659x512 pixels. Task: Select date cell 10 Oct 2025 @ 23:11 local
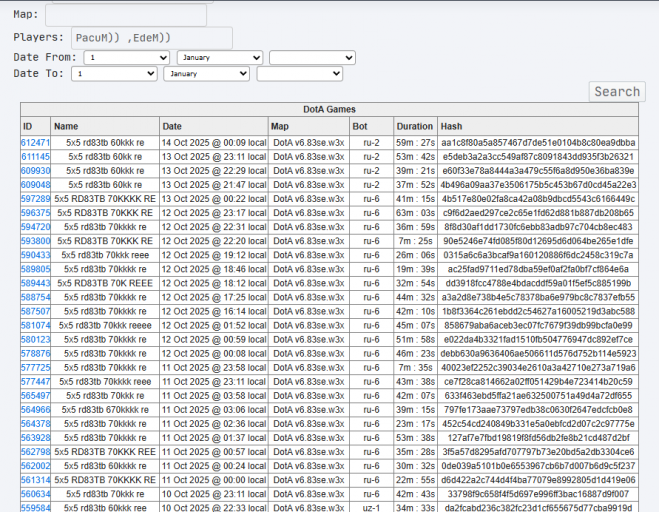(x=214, y=494)
